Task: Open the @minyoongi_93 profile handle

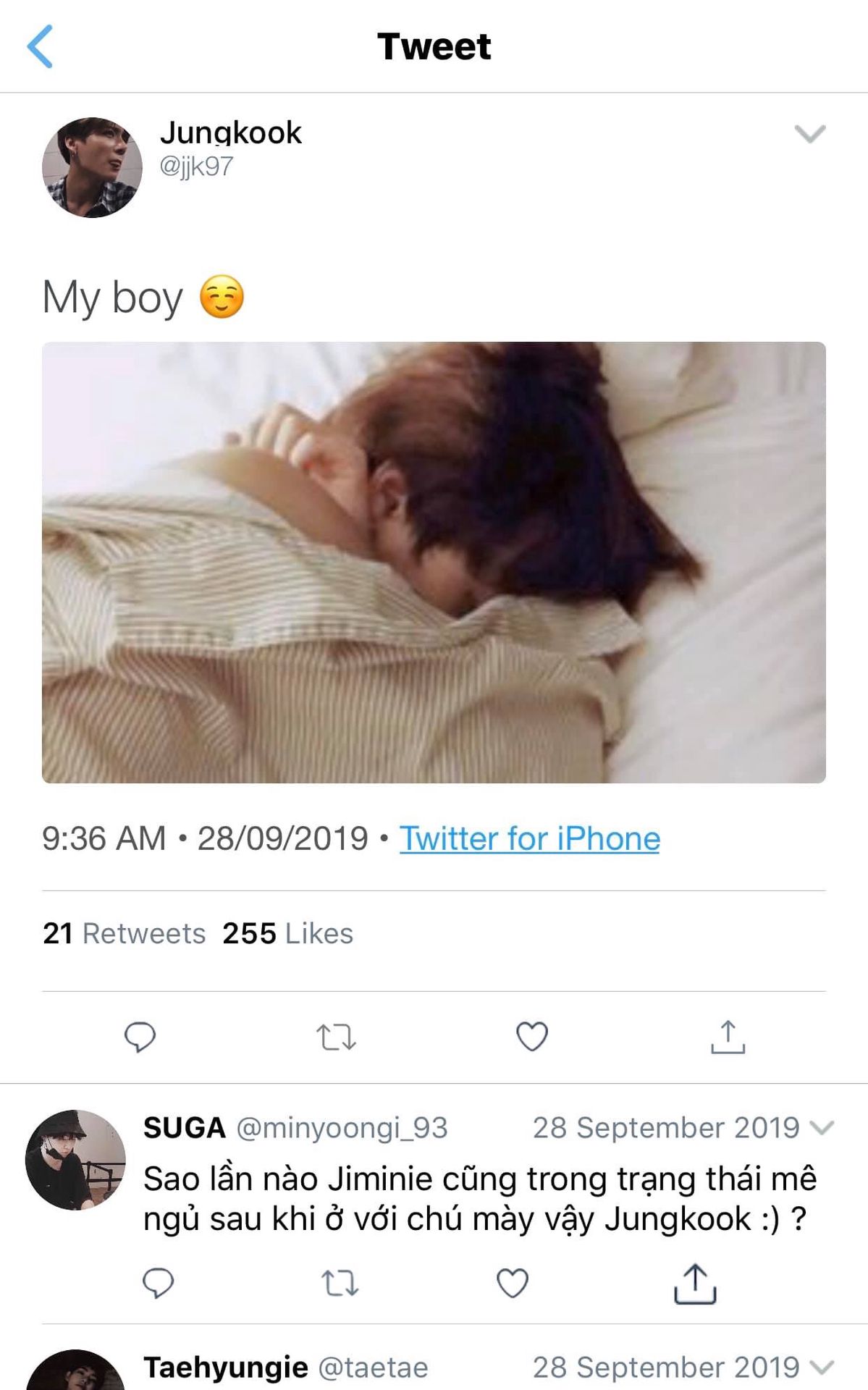Action: coord(342,1128)
